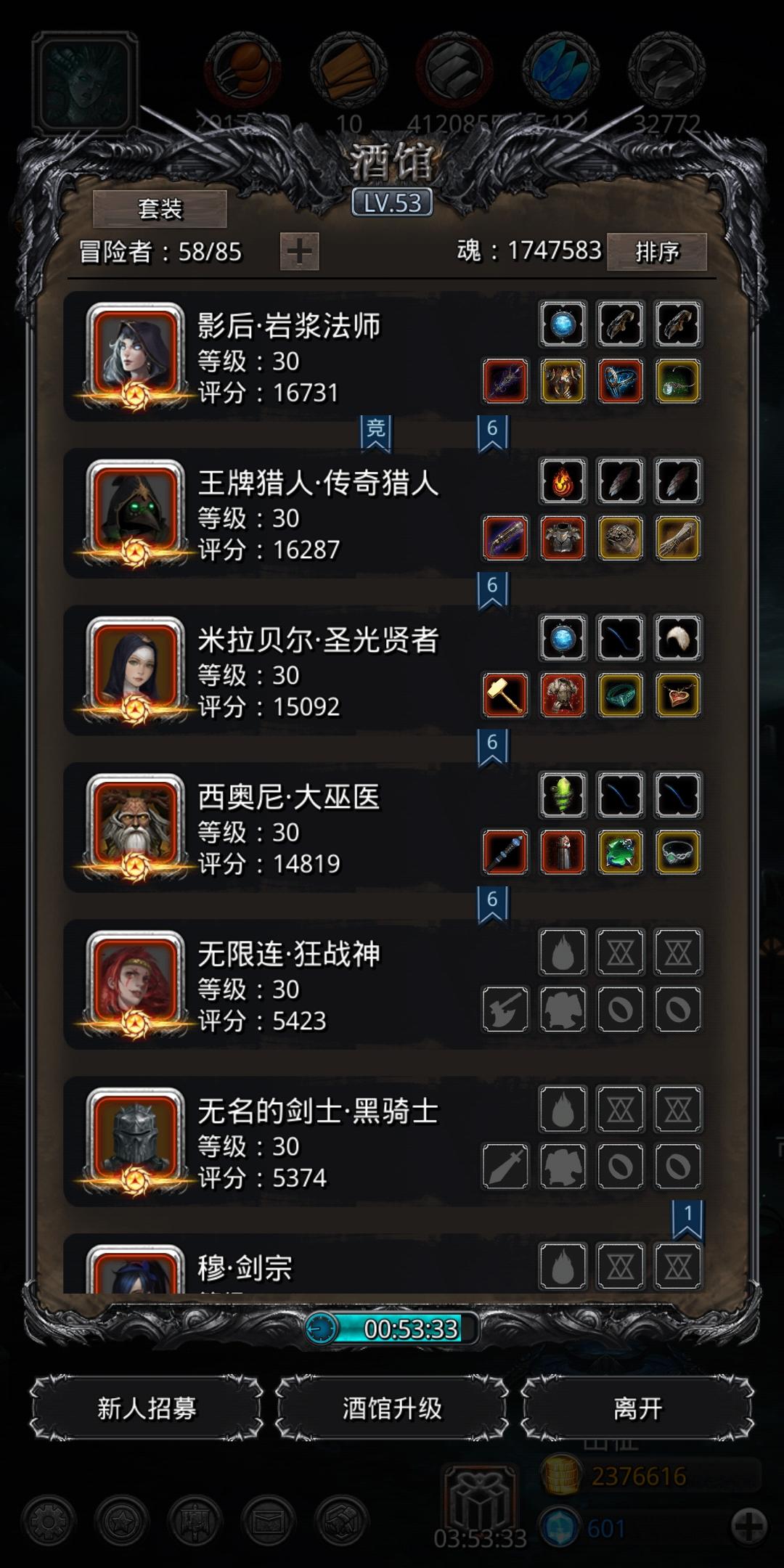This screenshot has width=784, height=1568.
Task: Leave the tavern with 离开
Action: [637, 1408]
